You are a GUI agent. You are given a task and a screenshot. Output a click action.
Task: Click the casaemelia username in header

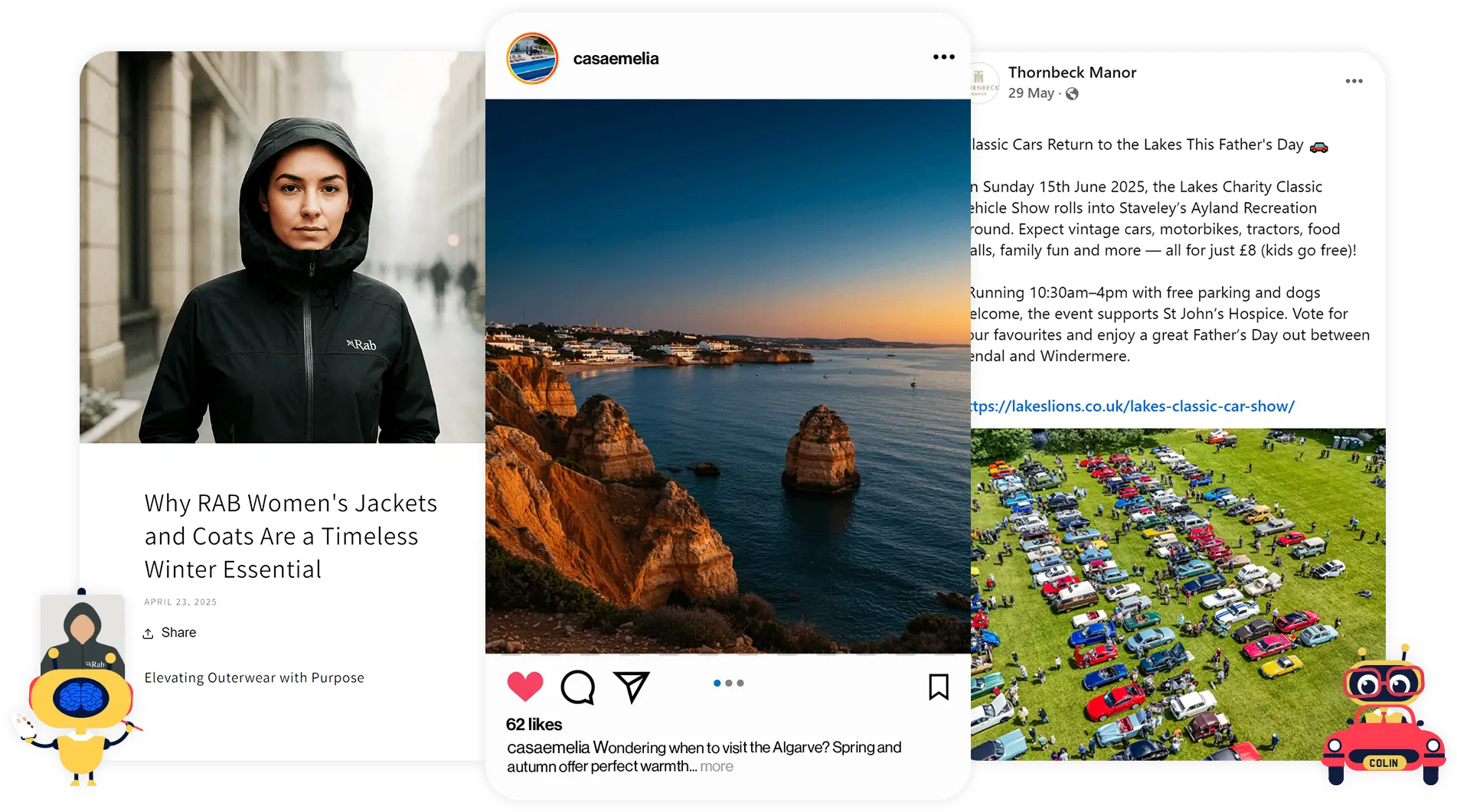coord(616,58)
